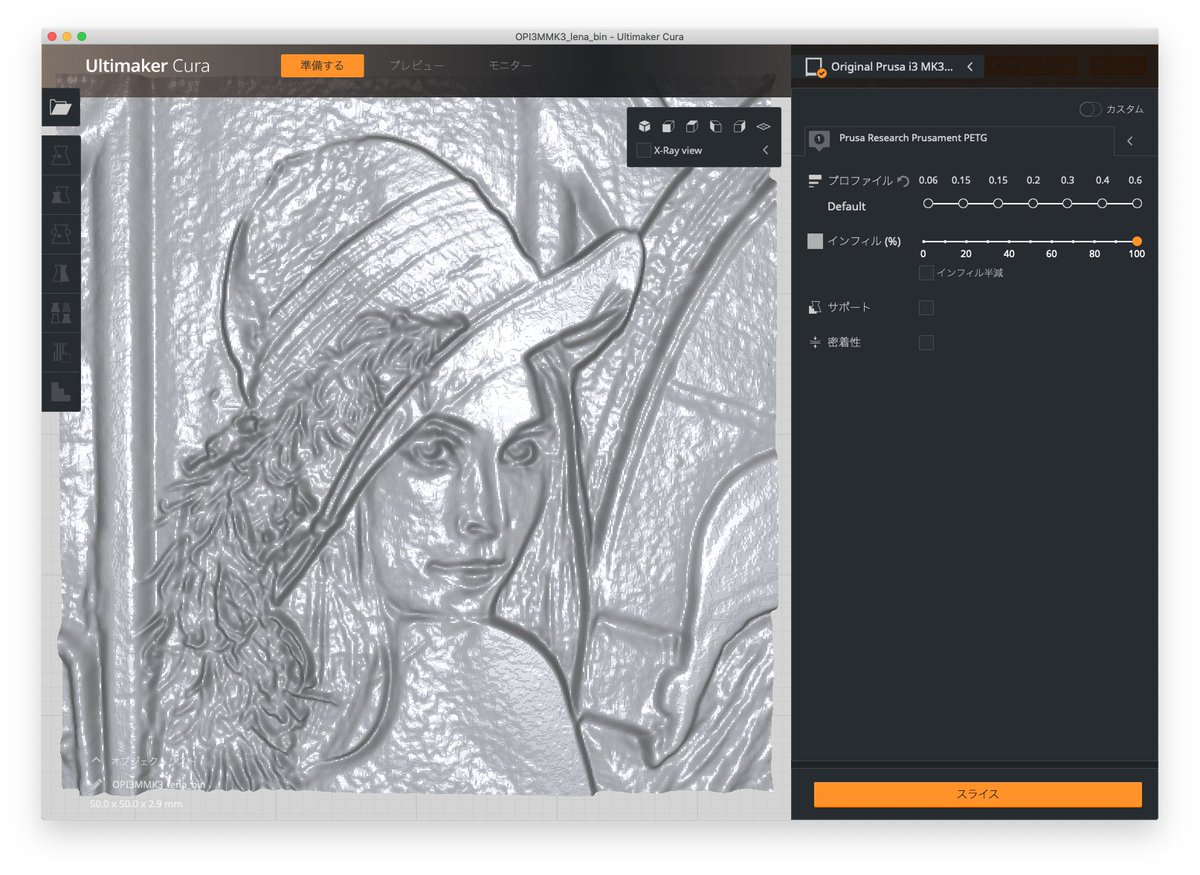Select the Mirror tool in left toolbar

(x=61, y=272)
